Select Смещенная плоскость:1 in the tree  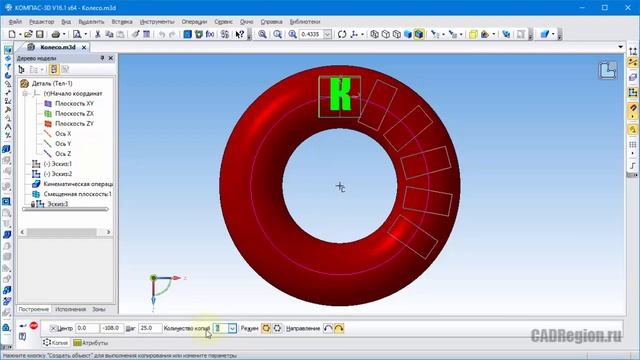click(77, 194)
